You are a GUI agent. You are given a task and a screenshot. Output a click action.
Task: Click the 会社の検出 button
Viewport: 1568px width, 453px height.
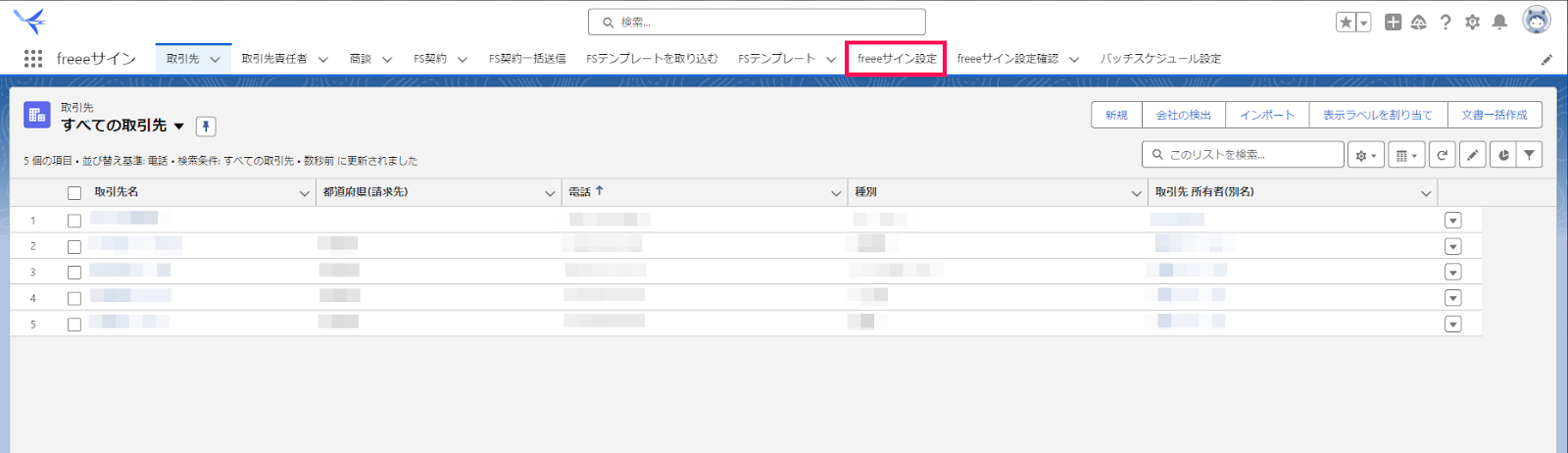click(x=1184, y=115)
